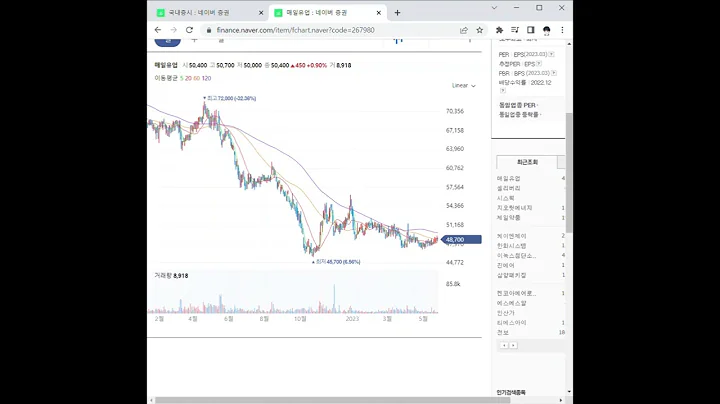
Task: Click the 48,700 current price marker
Action: (x=461, y=240)
